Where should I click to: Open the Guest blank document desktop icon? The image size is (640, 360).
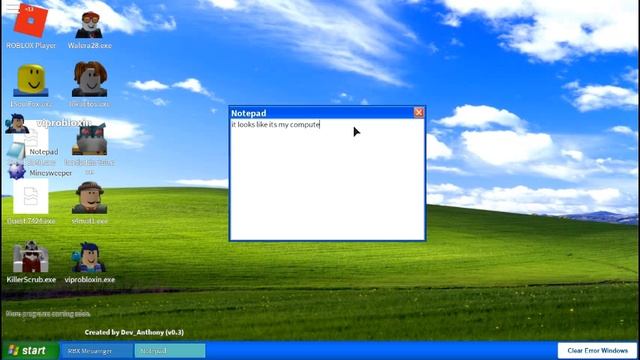[31, 196]
